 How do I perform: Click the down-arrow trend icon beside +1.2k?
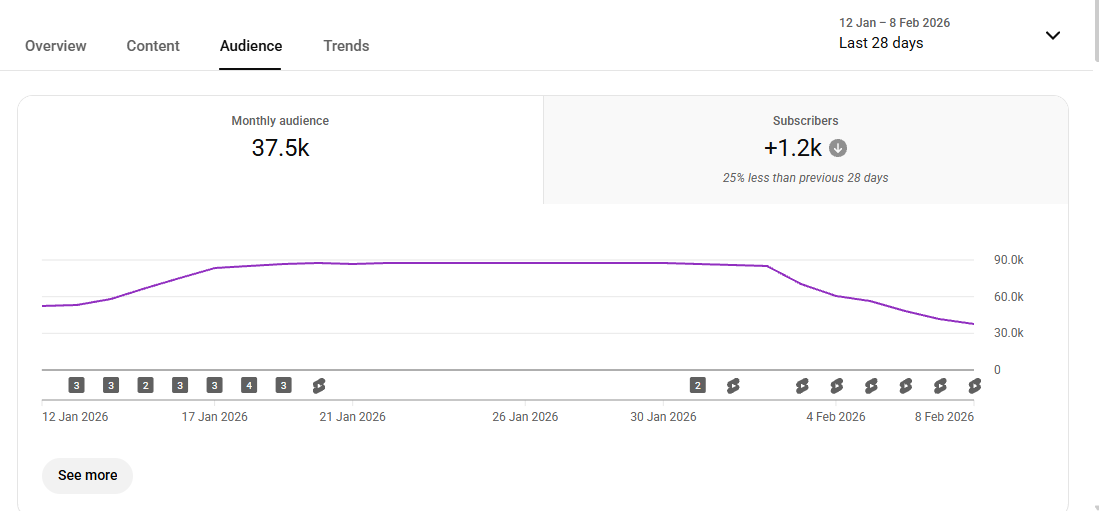pyautogui.click(x=838, y=148)
